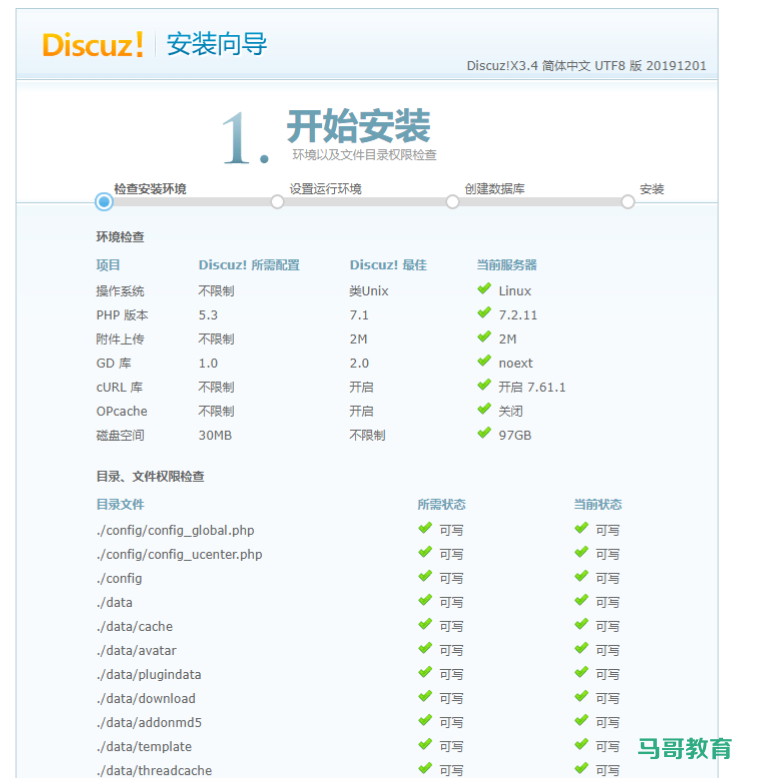
Task: Click the green check beside 关闭 for OPcache
Action: (x=484, y=409)
